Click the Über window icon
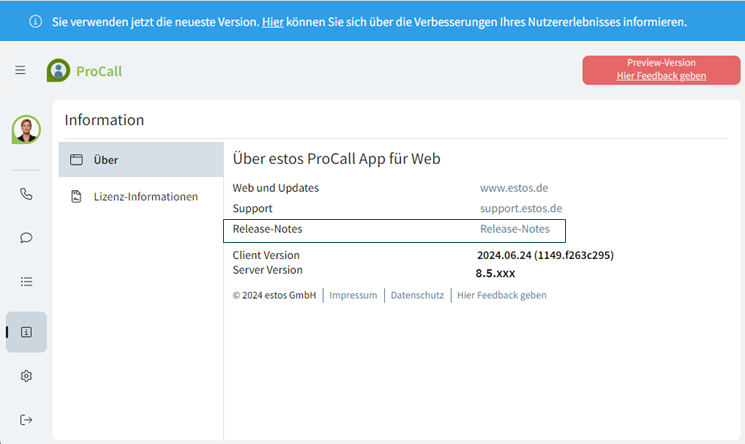This screenshot has height=444, width=745. pos(76,160)
